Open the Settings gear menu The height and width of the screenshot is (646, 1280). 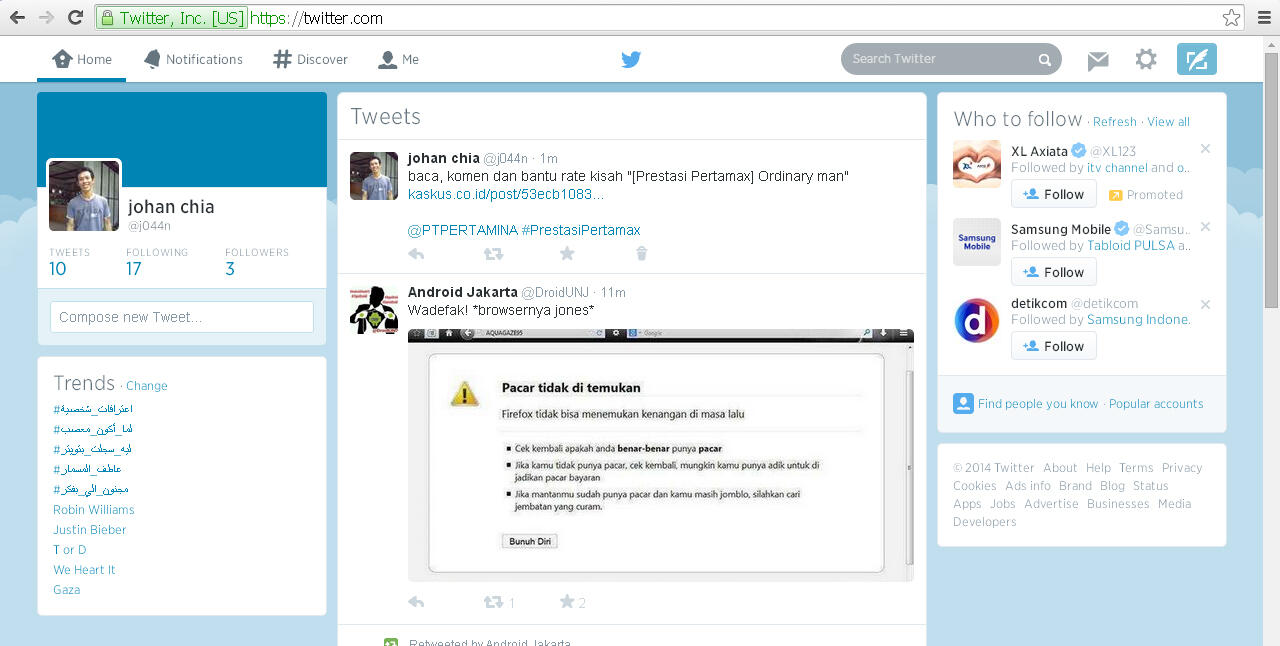point(1146,59)
